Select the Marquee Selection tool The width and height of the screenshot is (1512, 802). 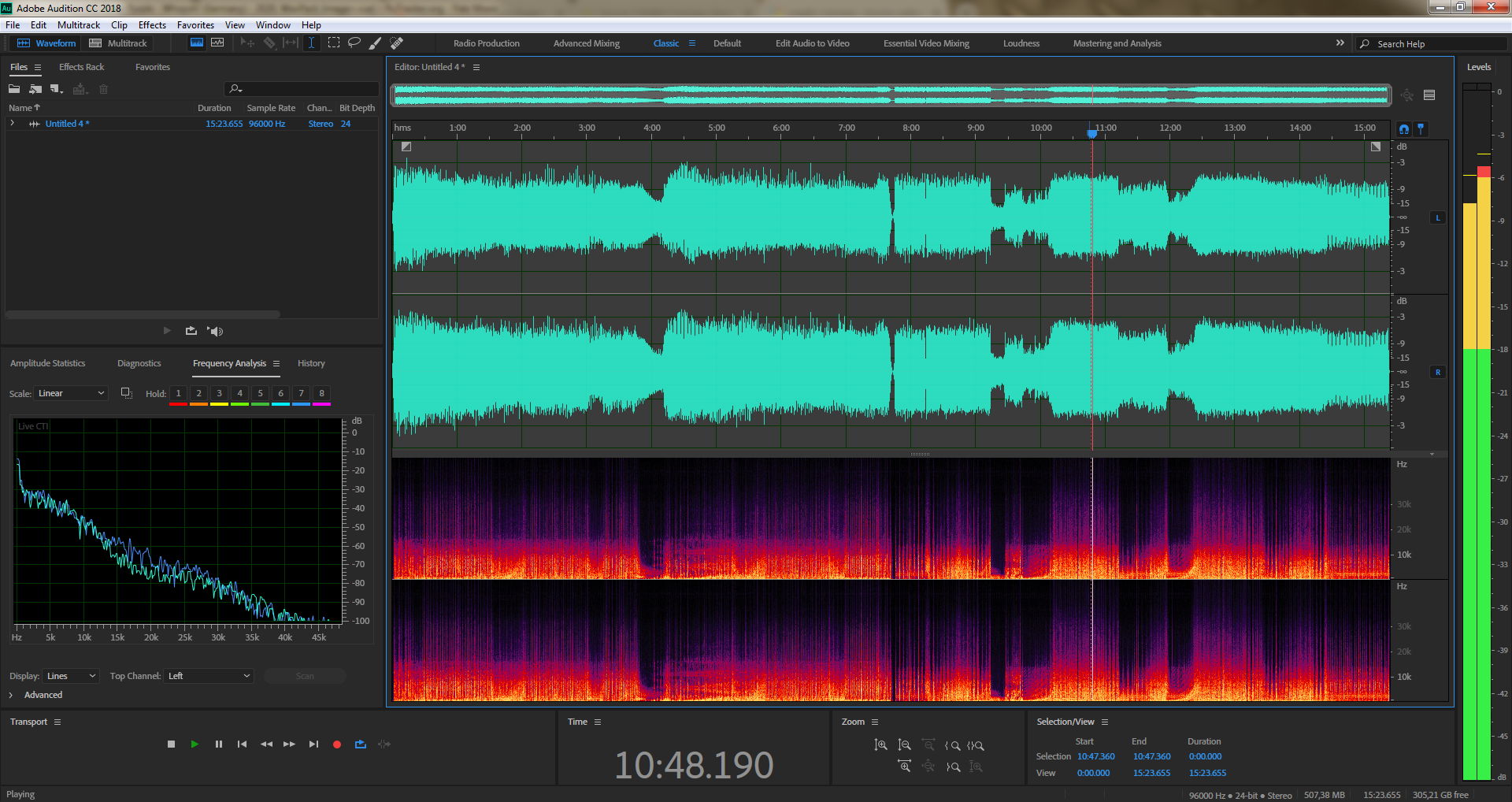[334, 43]
